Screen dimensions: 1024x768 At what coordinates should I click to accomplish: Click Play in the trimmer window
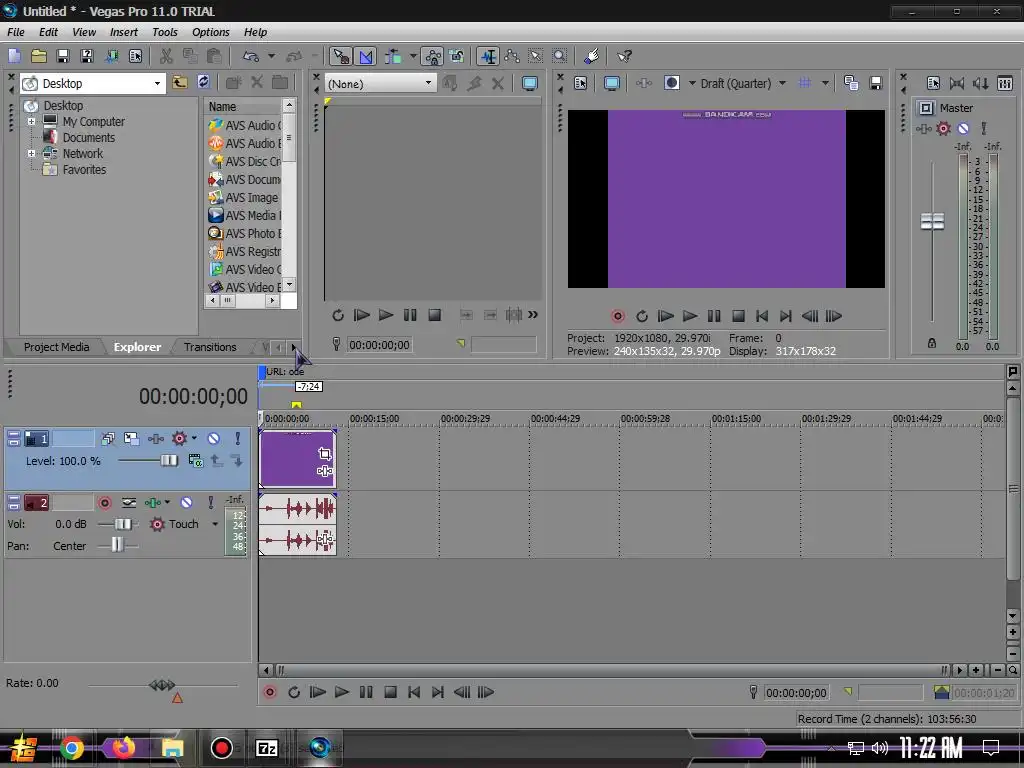385,315
